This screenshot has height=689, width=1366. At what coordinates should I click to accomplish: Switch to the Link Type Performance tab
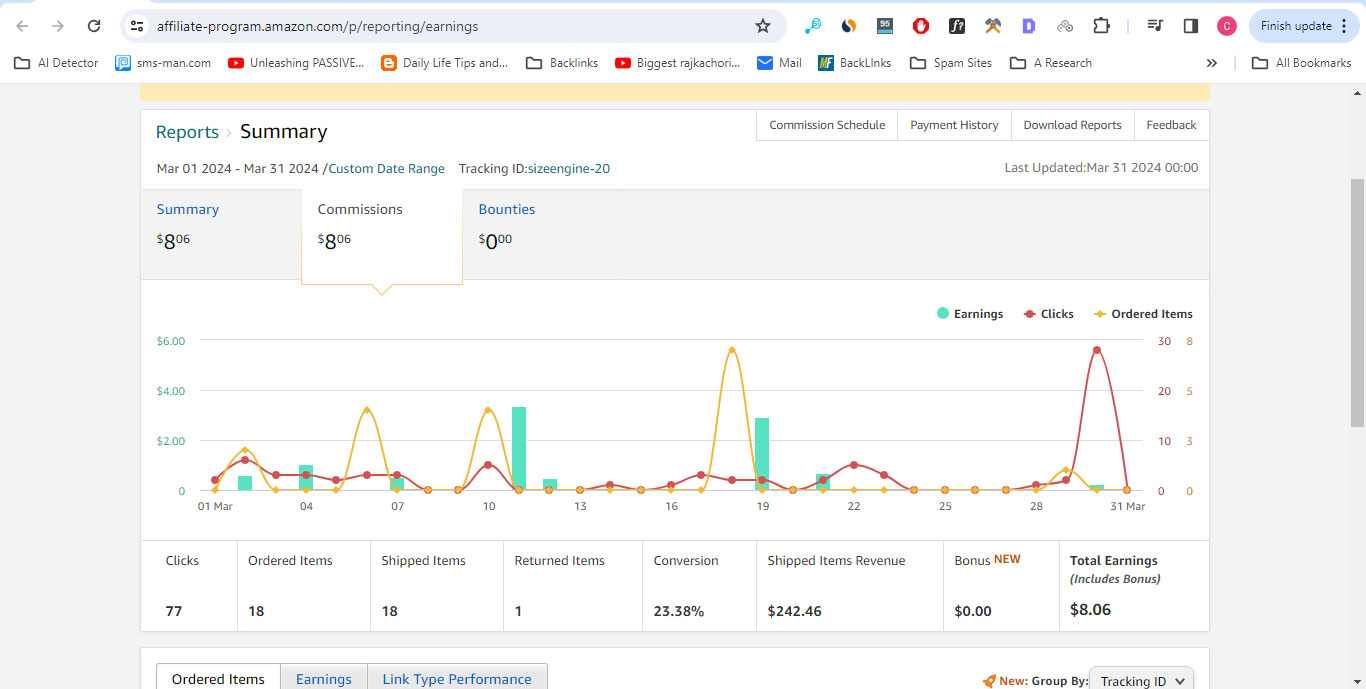coord(457,679)
